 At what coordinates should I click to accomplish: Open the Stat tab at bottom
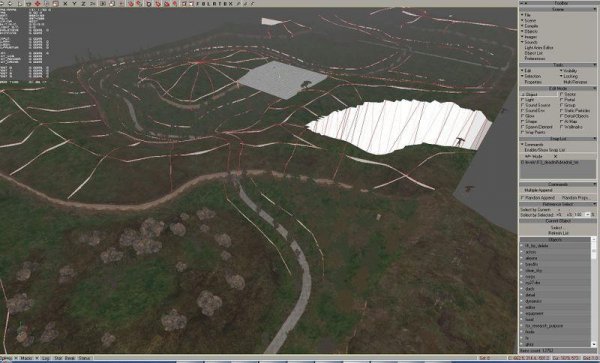pos(59,358)
